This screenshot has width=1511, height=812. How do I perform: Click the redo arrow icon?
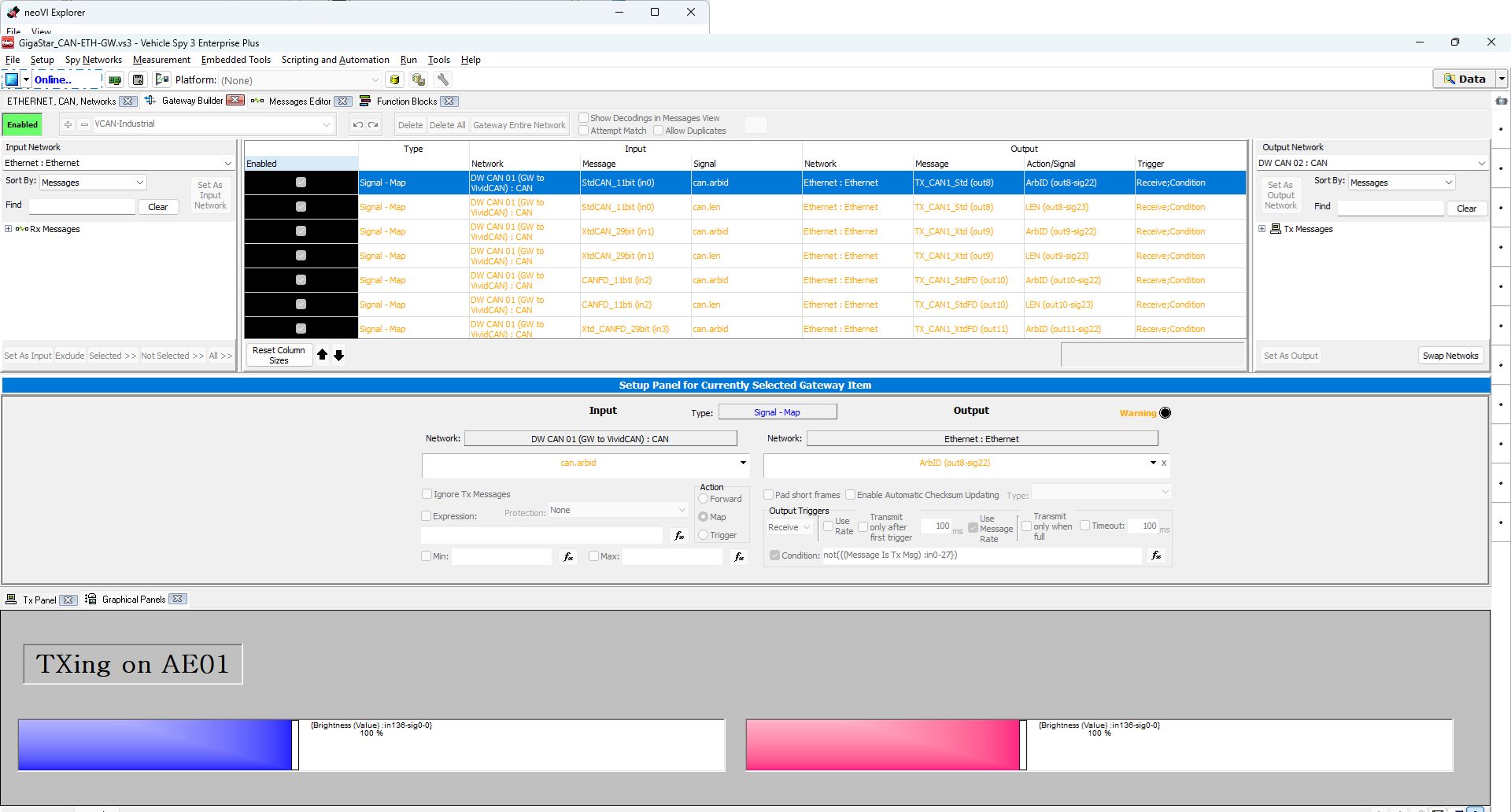pos(374,125)
